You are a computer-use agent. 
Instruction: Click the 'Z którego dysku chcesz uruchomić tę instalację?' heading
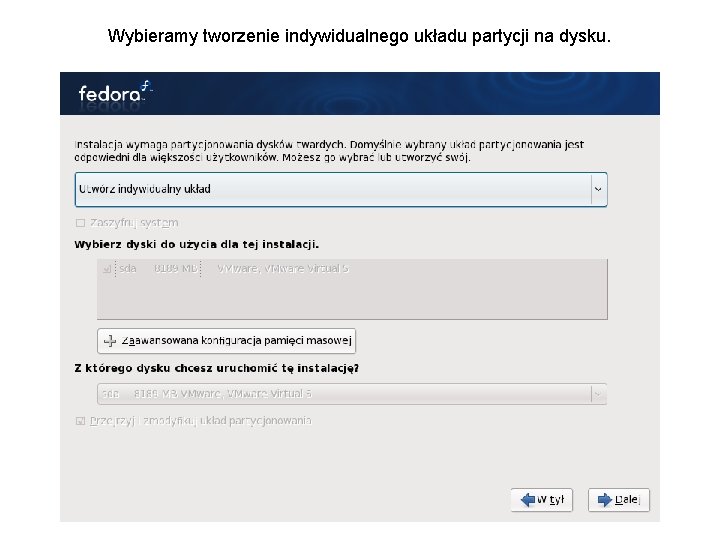coord(216,368)
